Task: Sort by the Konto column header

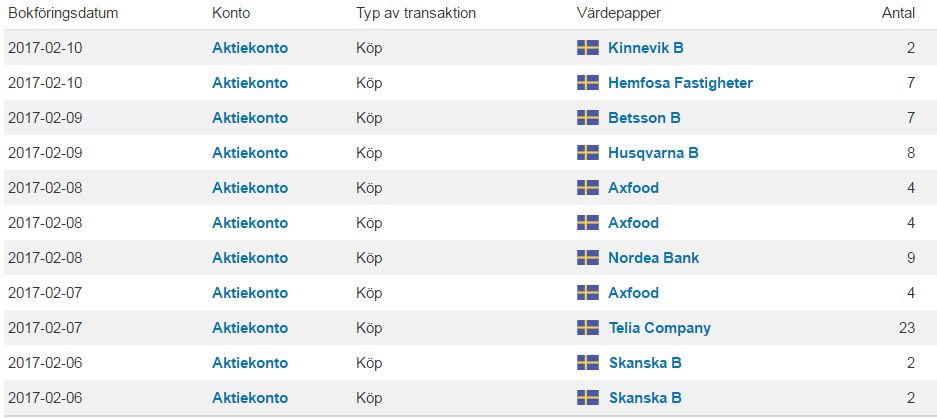Action: (x=231, y=13)
